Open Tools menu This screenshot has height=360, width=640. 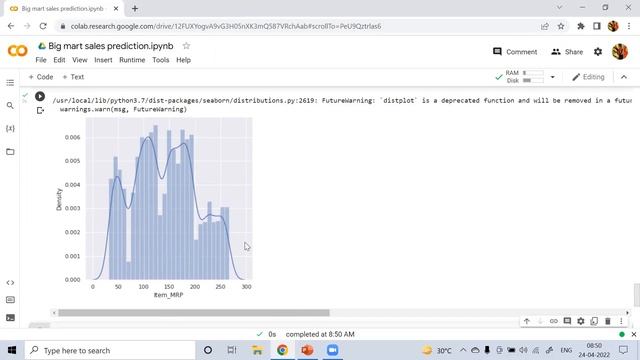click(x=161, y=60)
